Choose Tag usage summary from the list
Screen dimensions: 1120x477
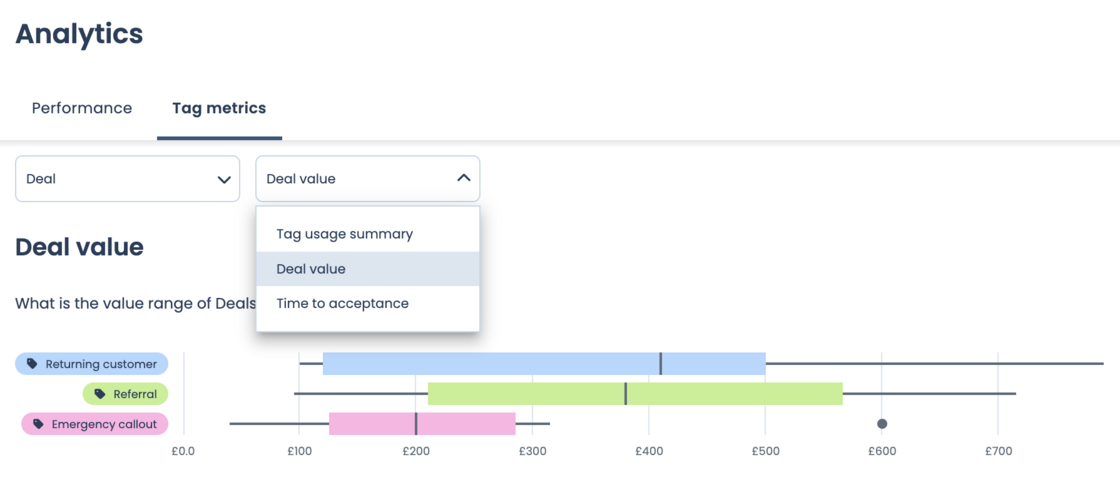click(344, 234)
